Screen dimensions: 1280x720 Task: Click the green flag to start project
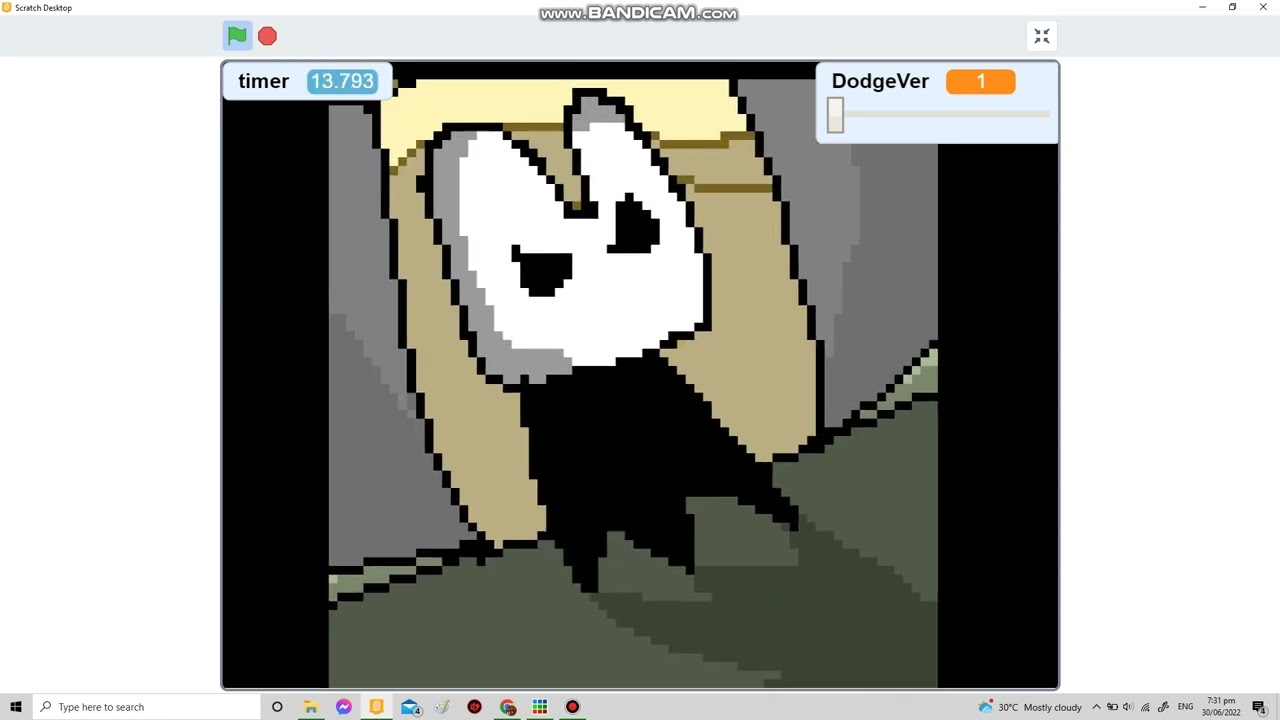coord(237,36)
